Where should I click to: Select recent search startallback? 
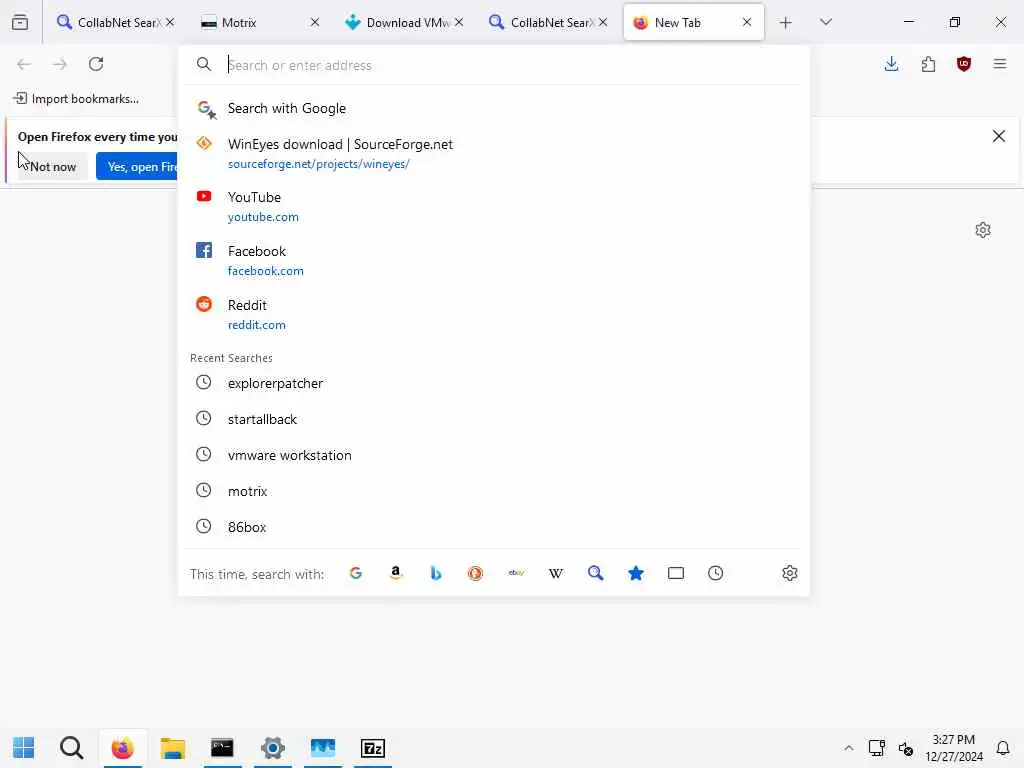pos(494,419)
